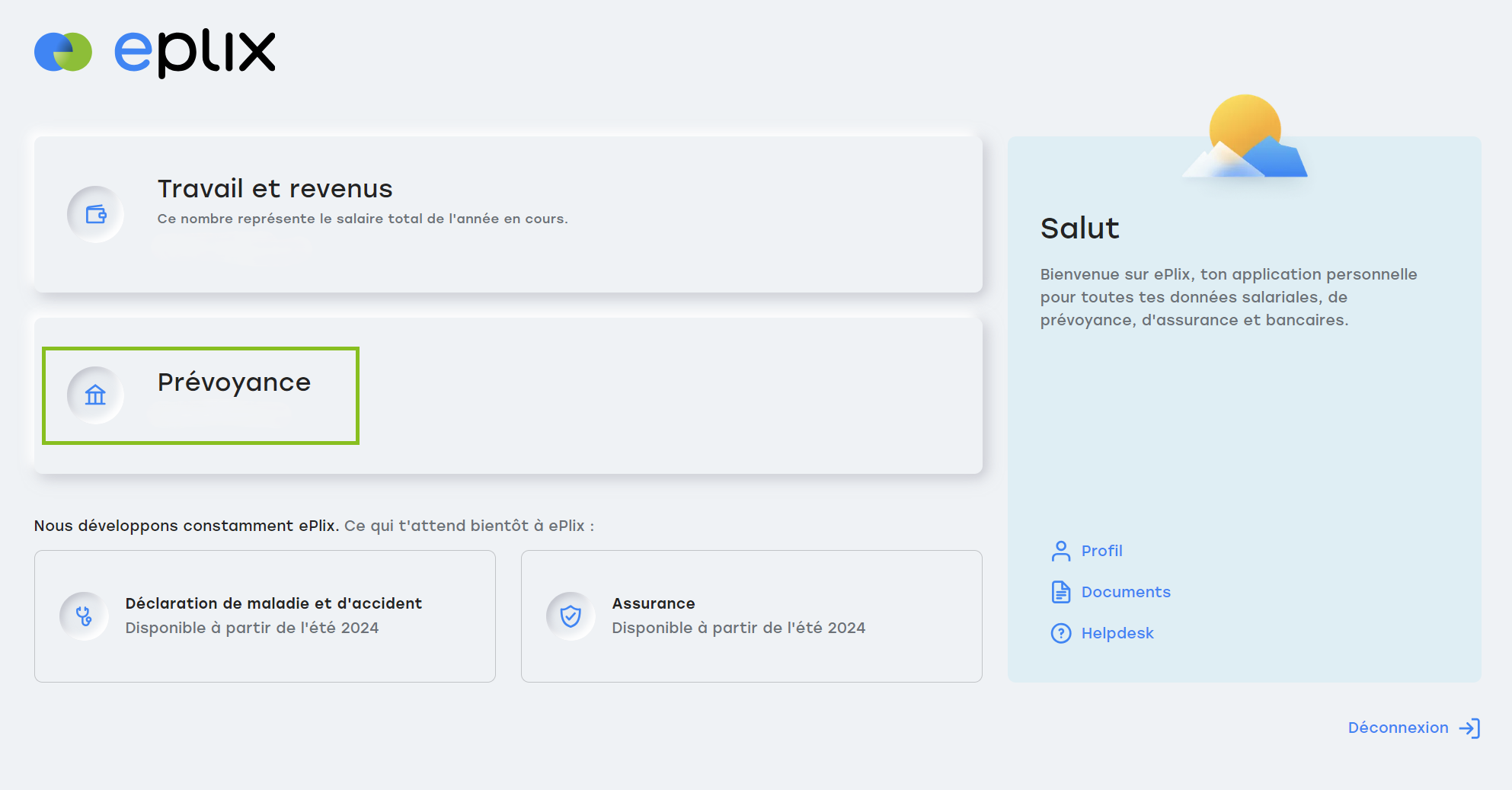This screenshot has height=790, width=1512.
Task: Click the person icon next to Profil
Action: [1061, 551]
